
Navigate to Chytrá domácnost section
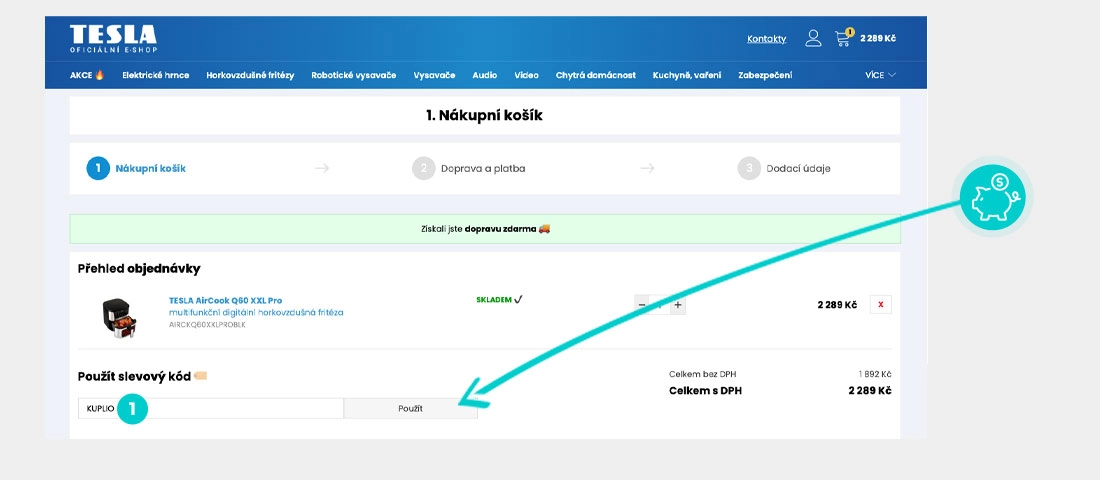(595, 75)
